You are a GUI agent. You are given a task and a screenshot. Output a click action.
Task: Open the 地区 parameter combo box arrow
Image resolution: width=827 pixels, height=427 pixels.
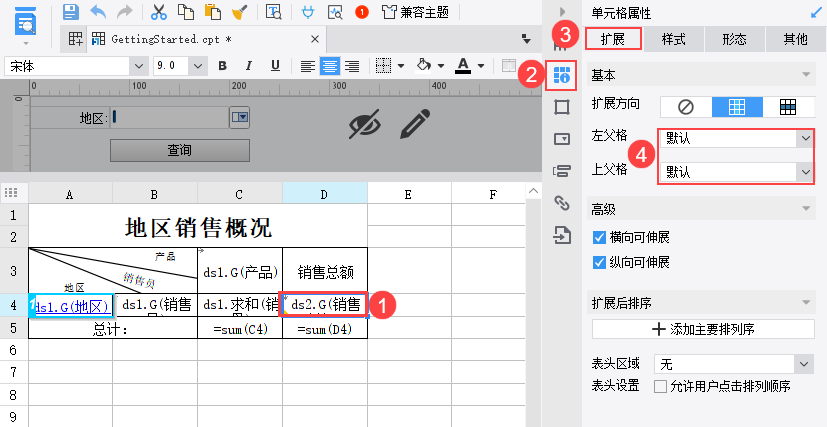tap(240, 117)
